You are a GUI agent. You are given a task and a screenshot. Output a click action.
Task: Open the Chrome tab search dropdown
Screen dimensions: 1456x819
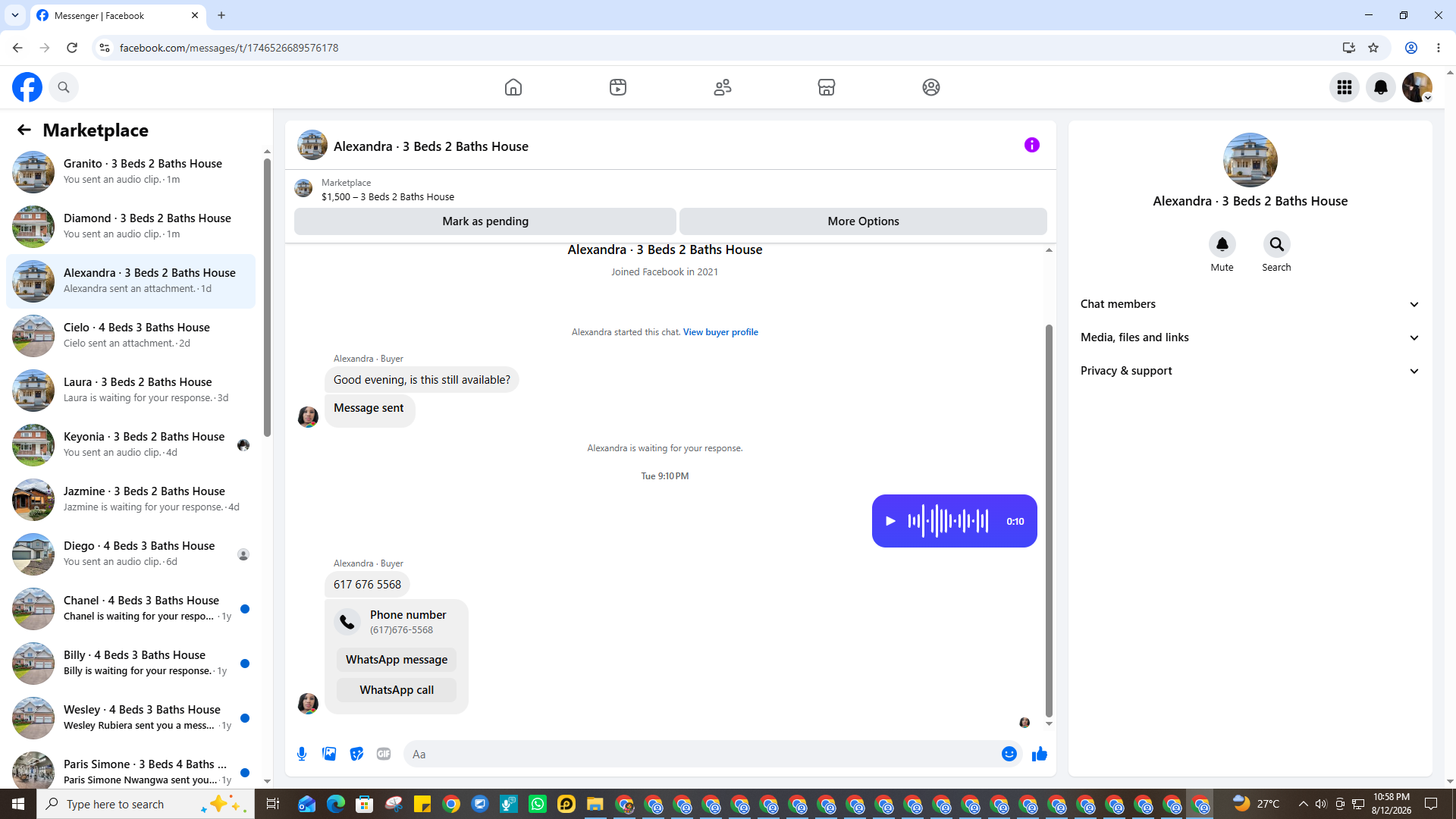15,15
